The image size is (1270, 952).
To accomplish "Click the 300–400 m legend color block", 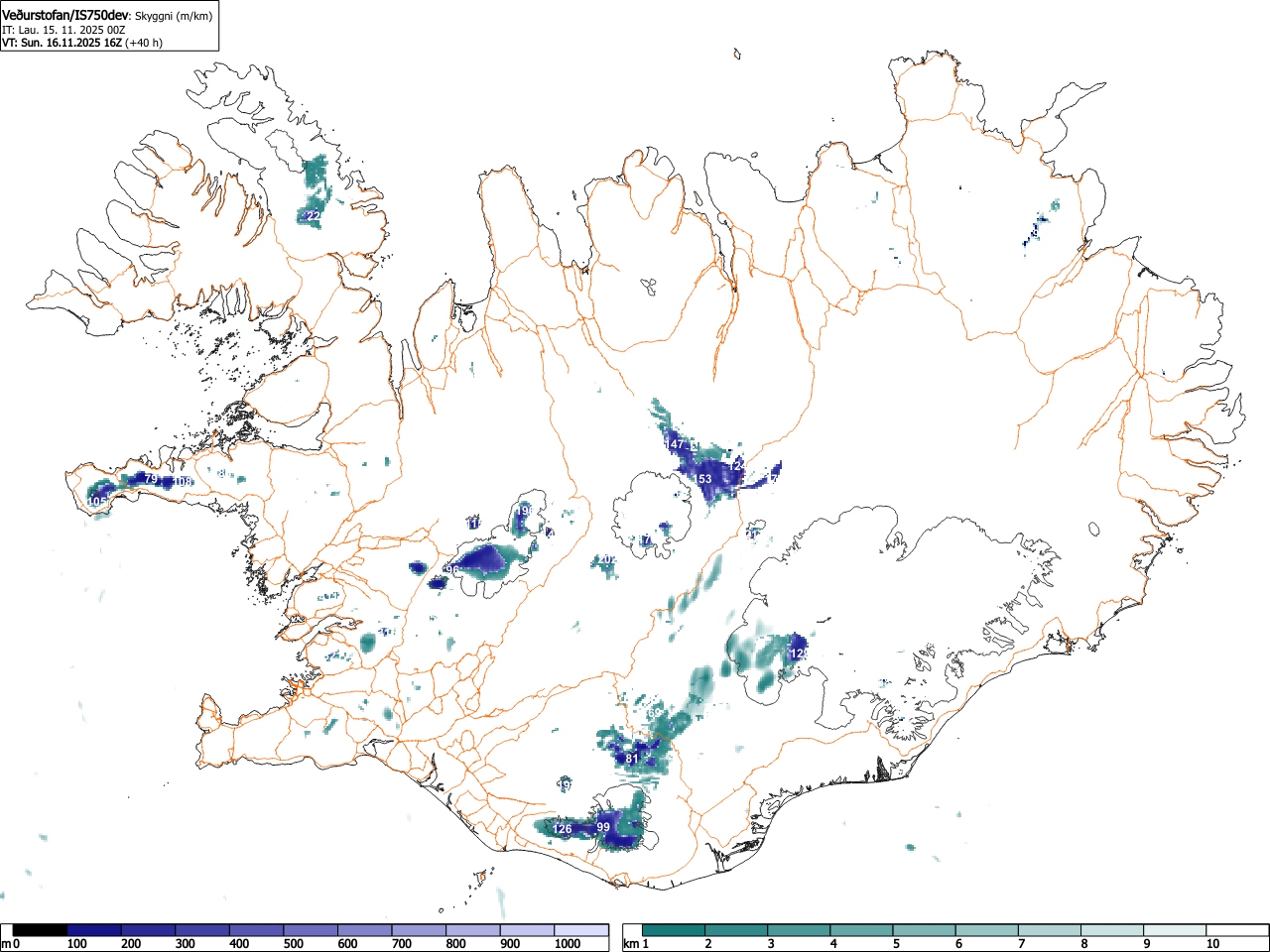I will pos(202,930).
